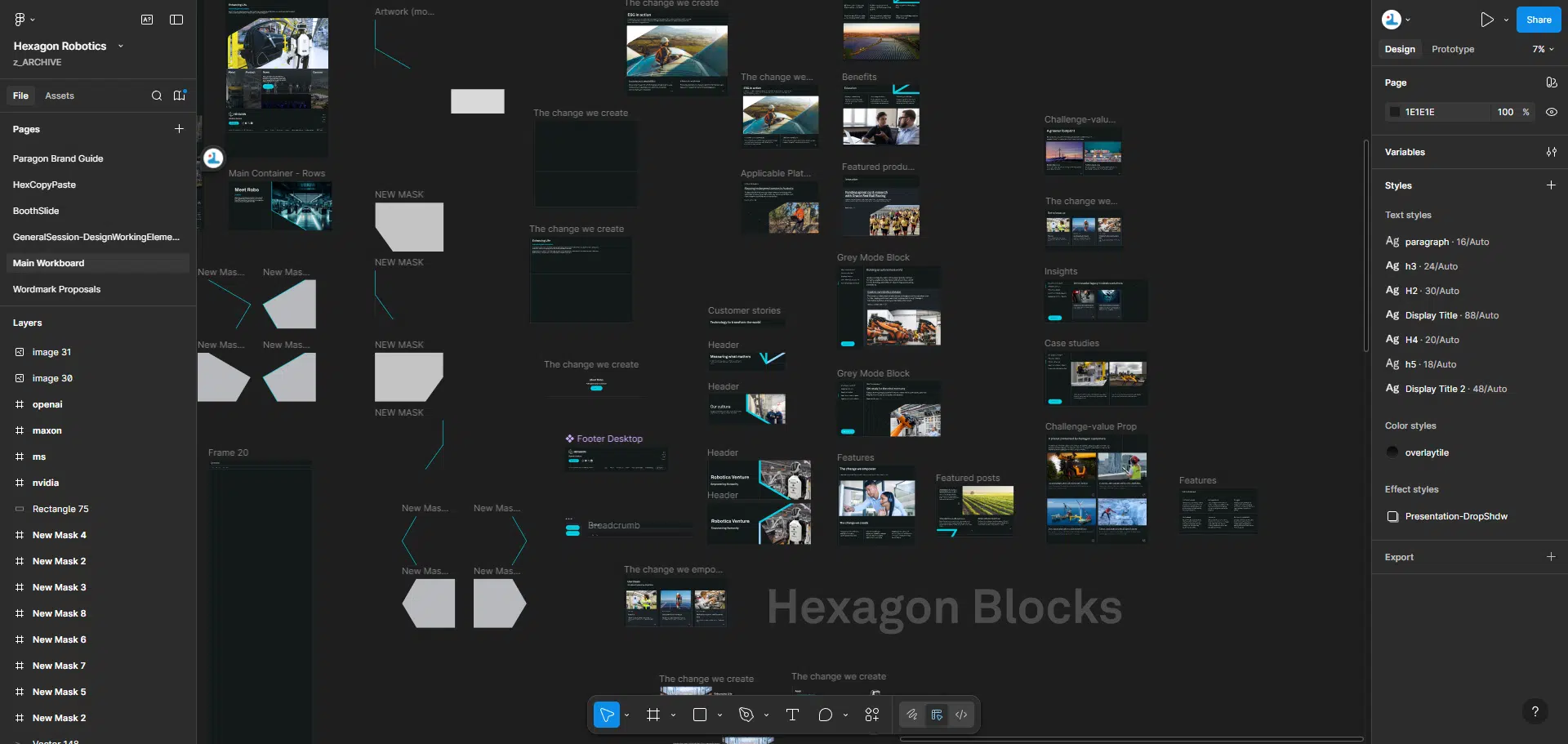The image size is (1568, 744).
Task: Toggle page background visibility eye
Action: (1551, 112)
